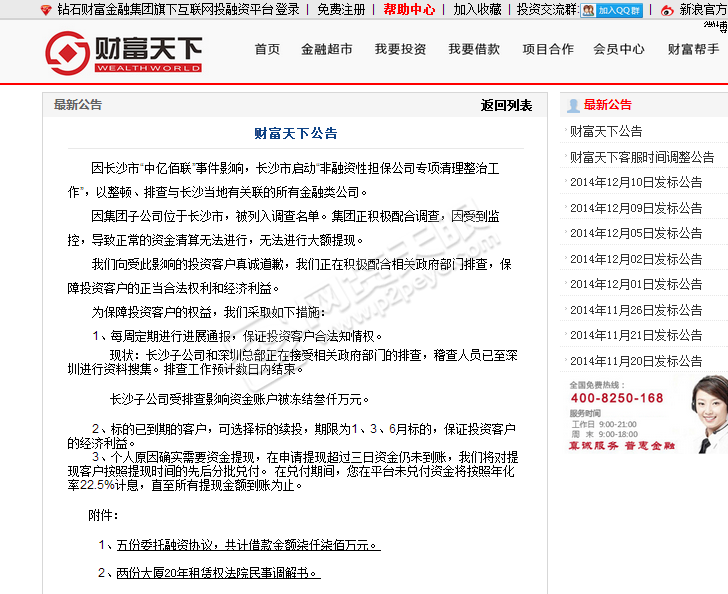The width and height of the screenshot is (728, 594).
Task: Go to the 首页 home tab
Action: pyautogui.click(x=267, y=49)
